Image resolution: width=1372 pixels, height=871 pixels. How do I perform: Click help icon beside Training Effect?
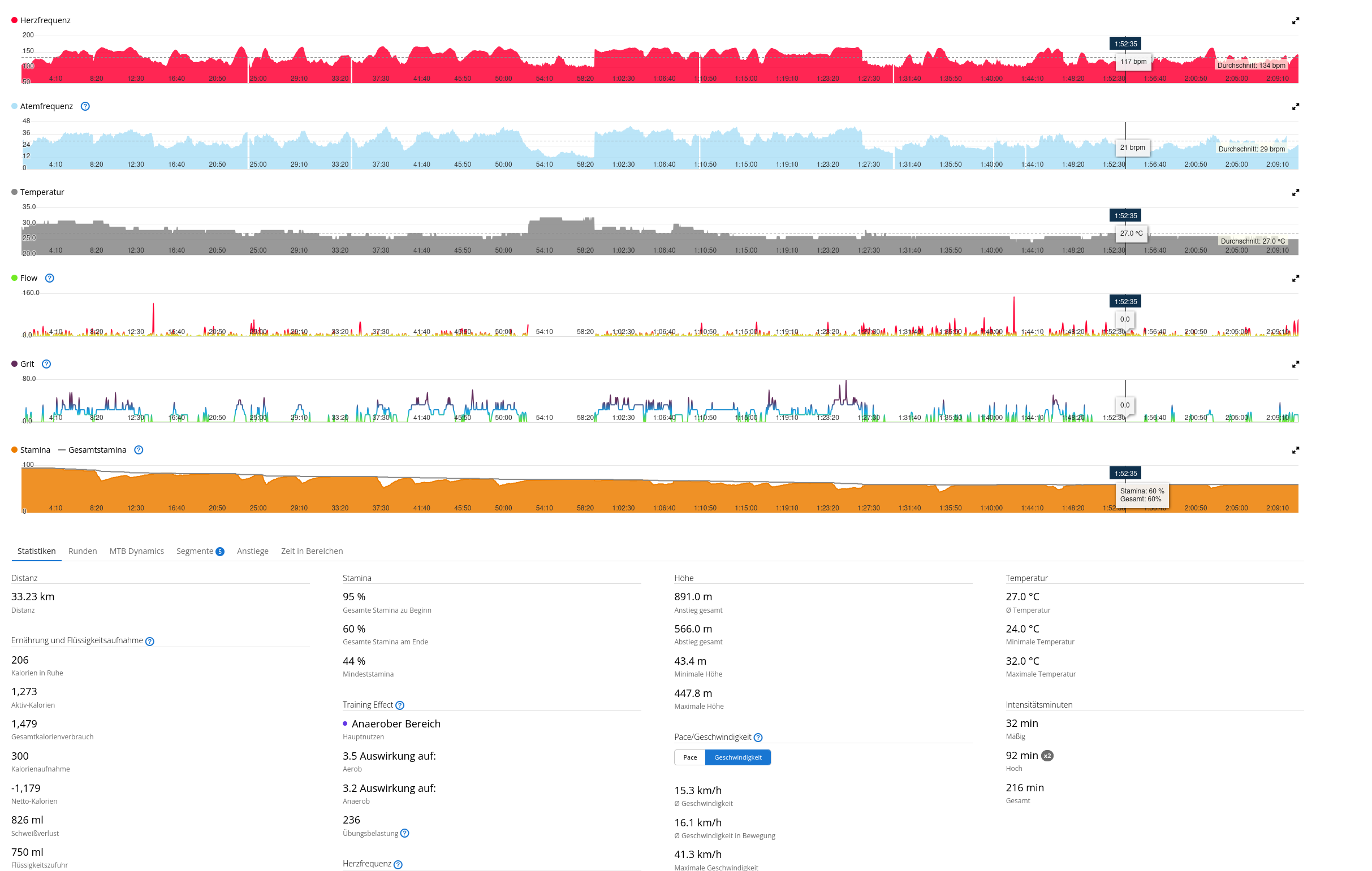point(400,705)
